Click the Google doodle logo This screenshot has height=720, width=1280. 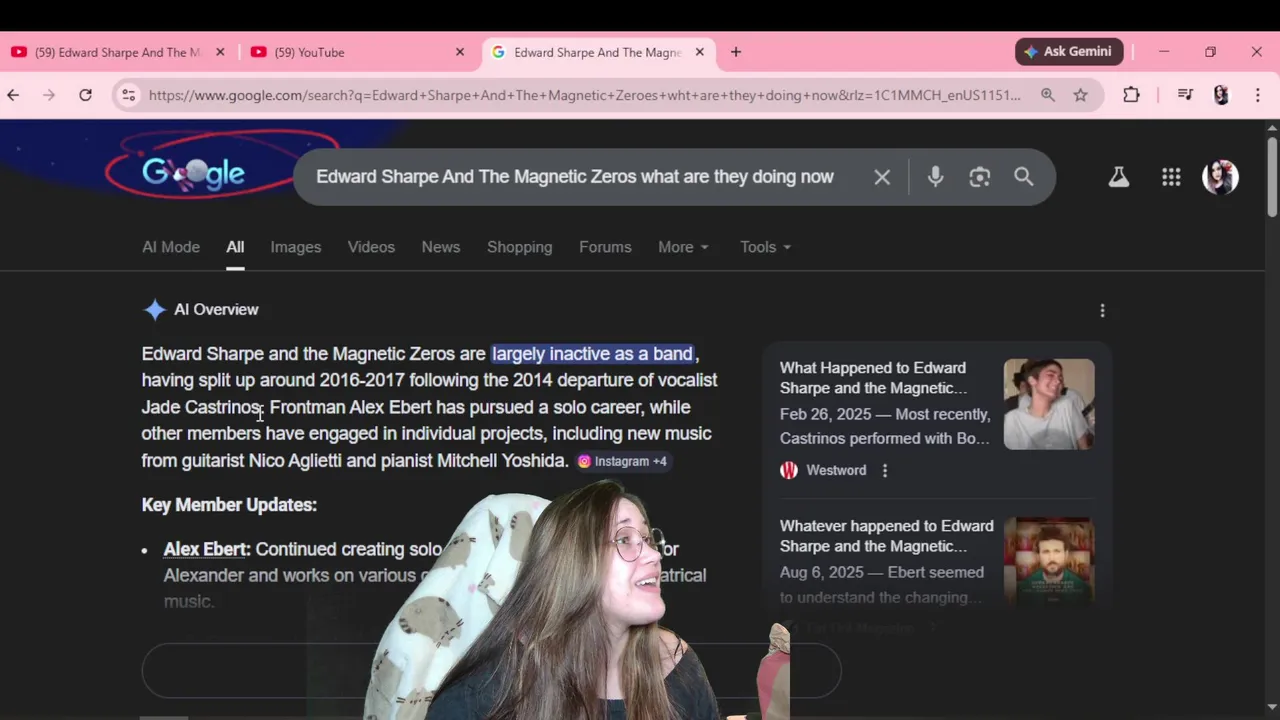tap(193, 174)
